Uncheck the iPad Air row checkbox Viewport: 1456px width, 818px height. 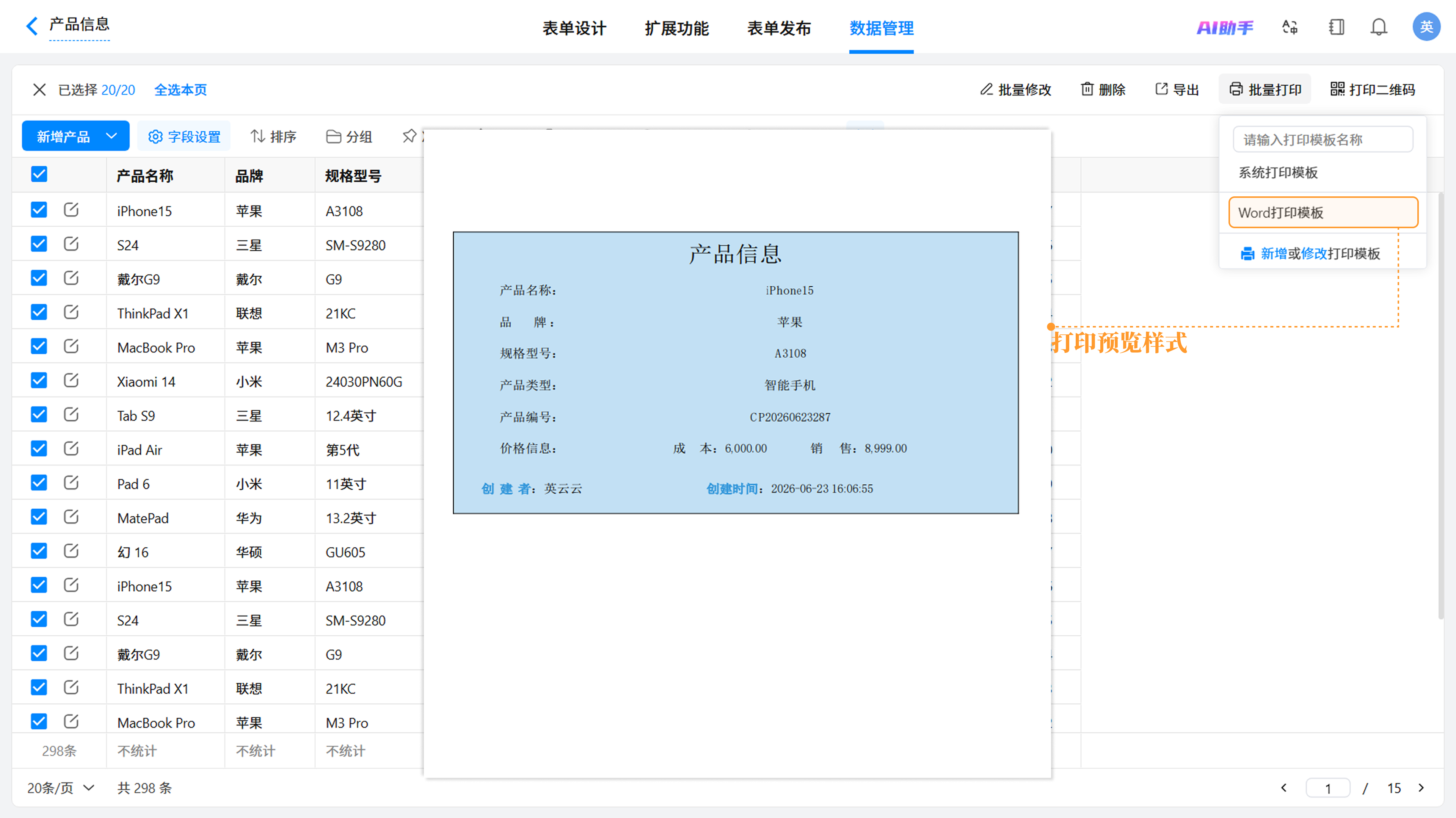point(39,449)
